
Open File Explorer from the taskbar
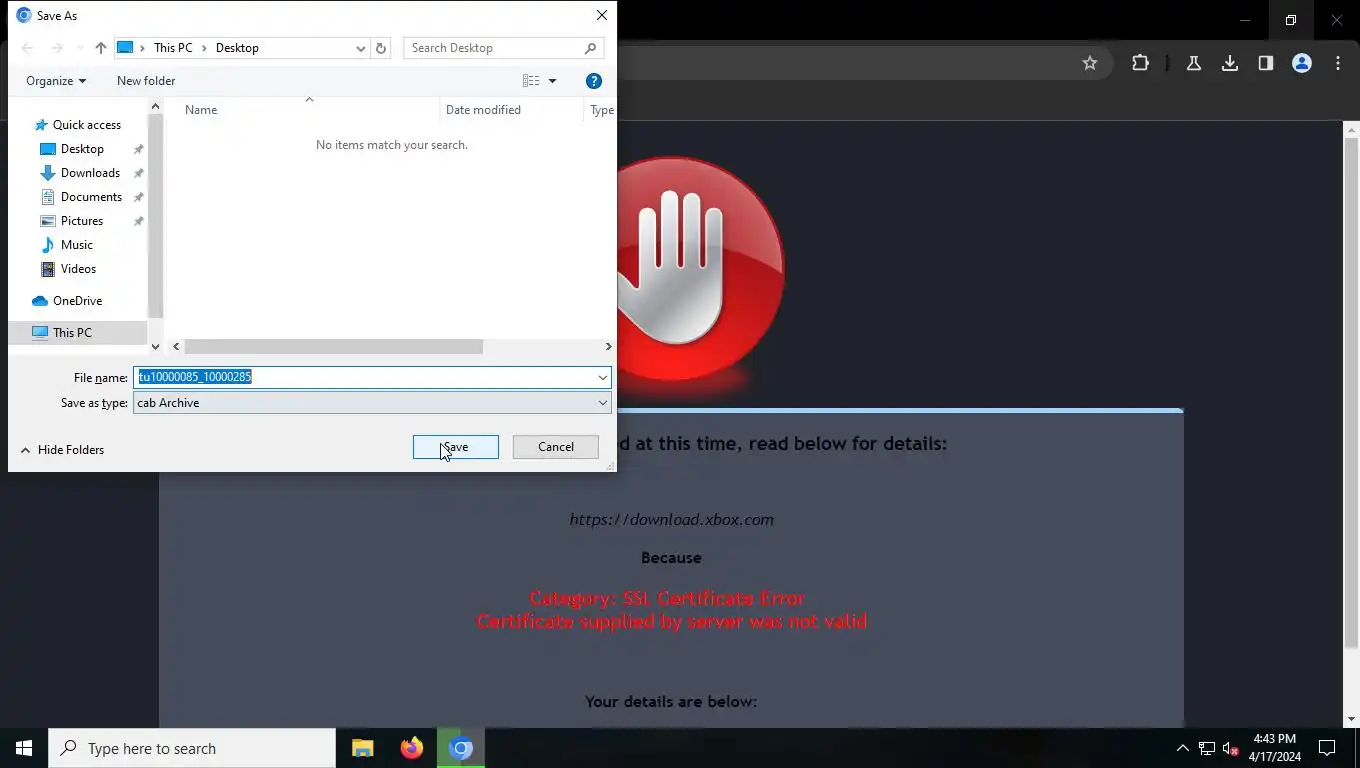point(362,748)
